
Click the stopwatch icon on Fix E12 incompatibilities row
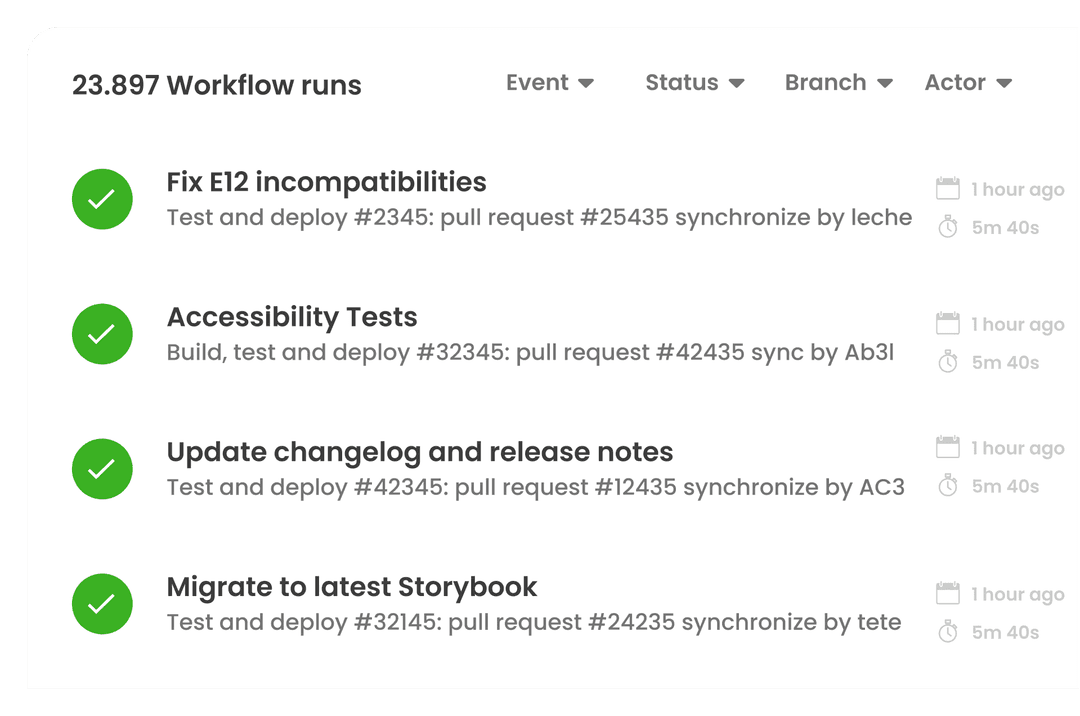coord(948,228)
